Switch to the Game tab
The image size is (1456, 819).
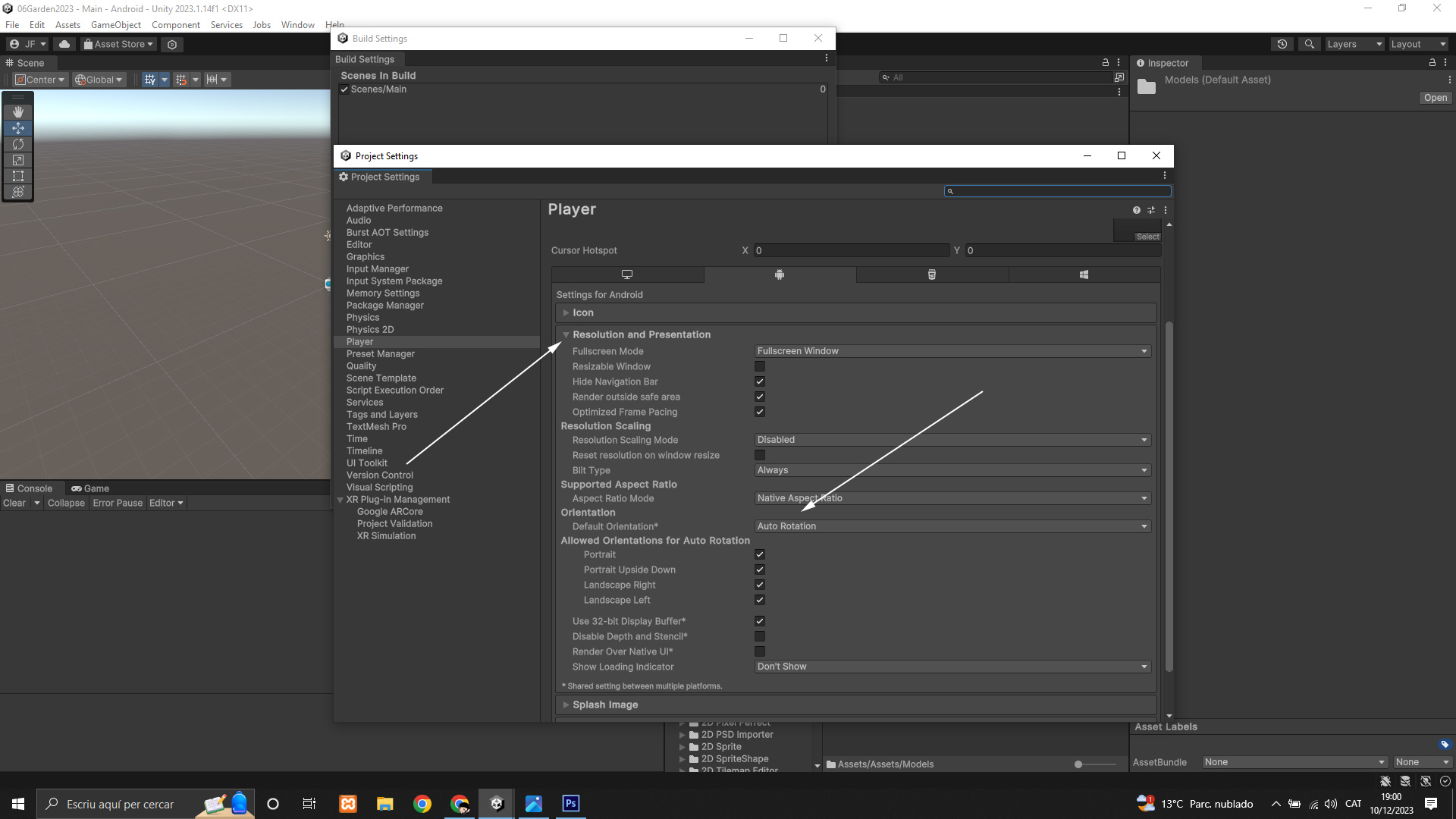tap(91, 488)
